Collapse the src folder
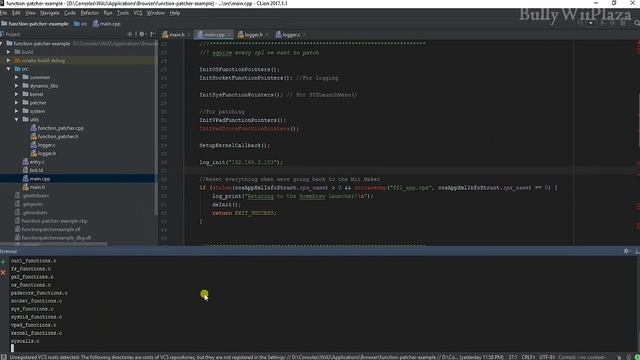Viewport: 640px width, 360px height. [x=9, y=69]
